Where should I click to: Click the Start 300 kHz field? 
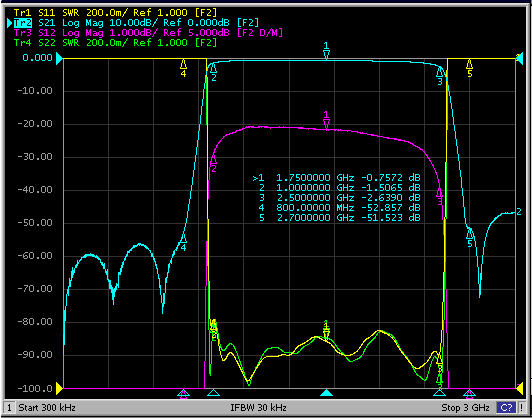47,407
